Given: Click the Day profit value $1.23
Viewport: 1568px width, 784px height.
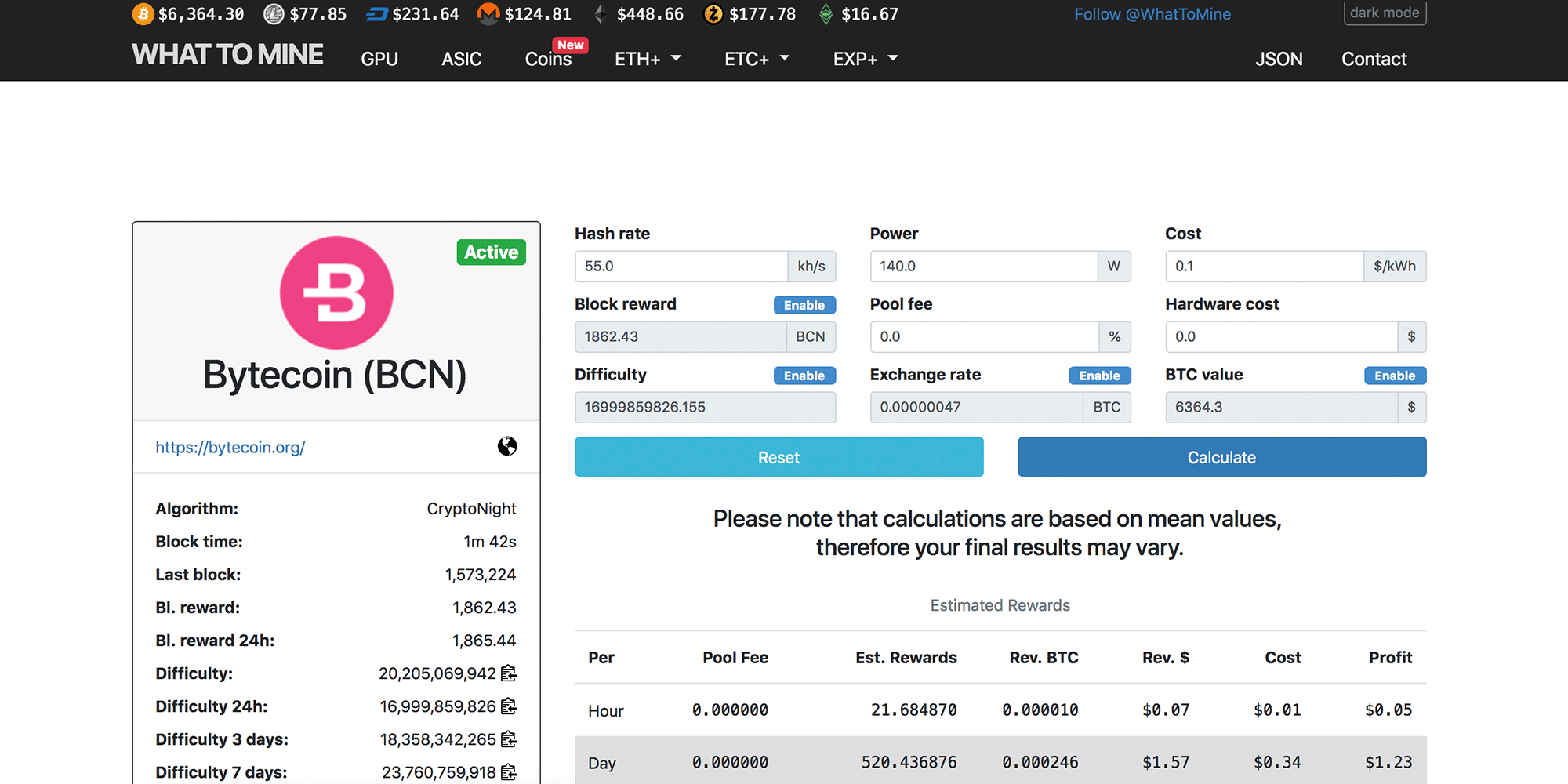Looking at the screenshot, I should [x=1388, y=762].
